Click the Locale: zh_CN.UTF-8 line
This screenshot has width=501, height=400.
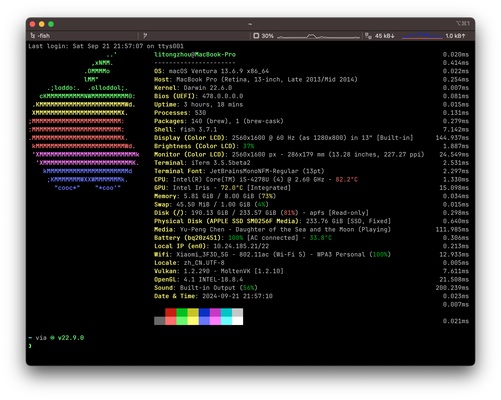(x=189, y=263)
